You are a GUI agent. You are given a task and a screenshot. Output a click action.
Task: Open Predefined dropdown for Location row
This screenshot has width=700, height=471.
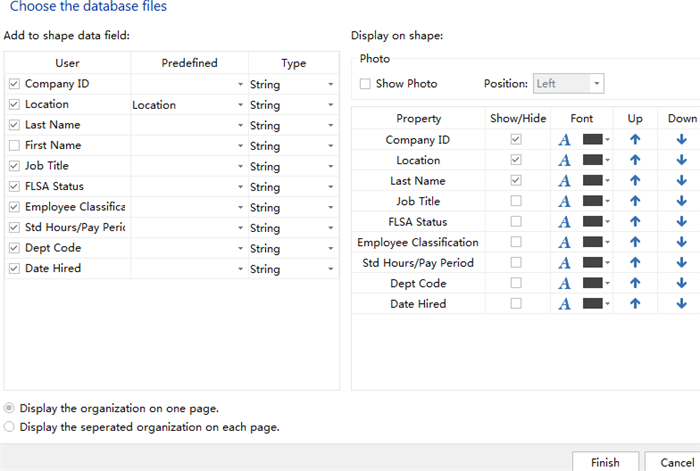(240, 105)
